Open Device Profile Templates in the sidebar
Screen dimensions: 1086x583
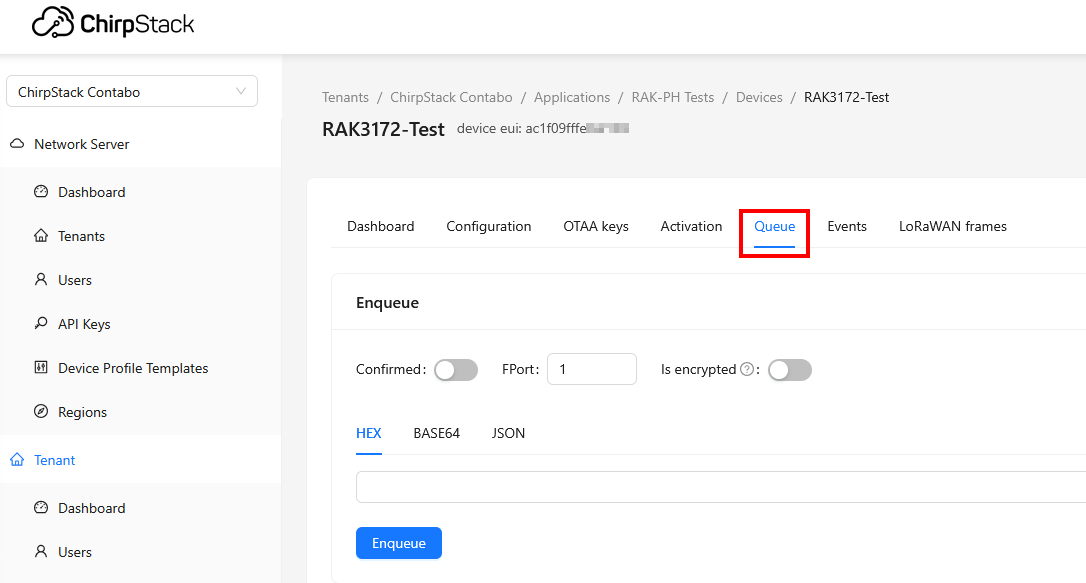[x=133, y=368]
